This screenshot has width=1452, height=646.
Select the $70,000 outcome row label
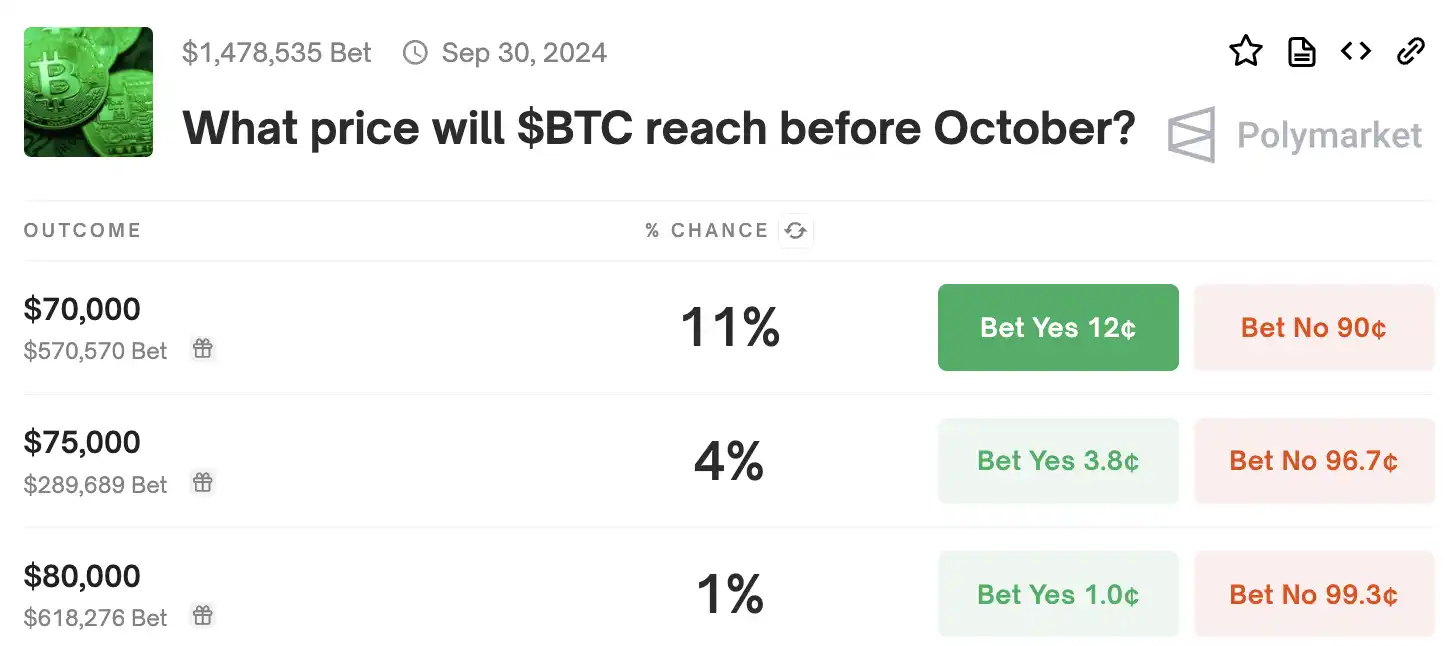(x=82, y=309)
